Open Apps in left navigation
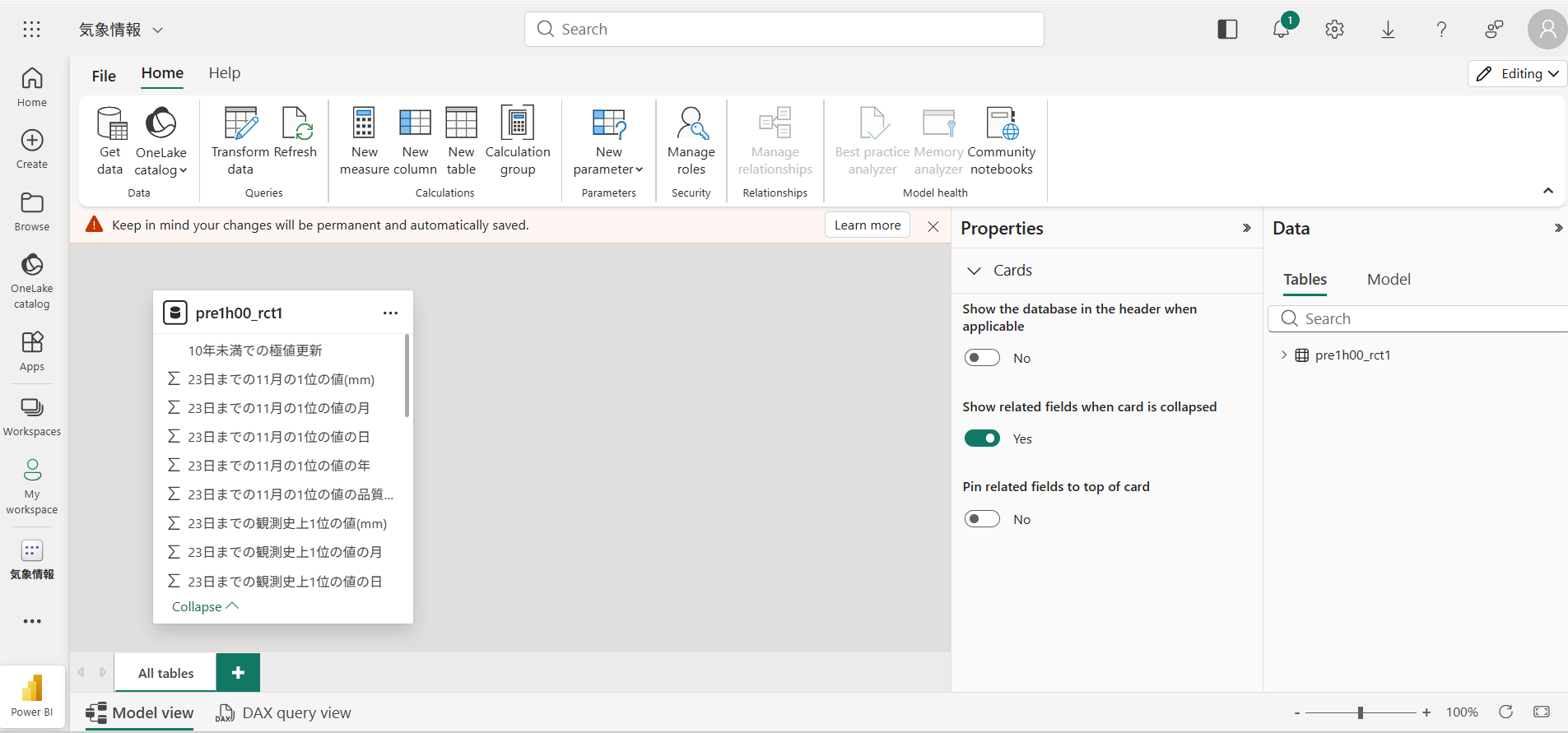This screenshot has height=733, width=1568. [32, 351]
